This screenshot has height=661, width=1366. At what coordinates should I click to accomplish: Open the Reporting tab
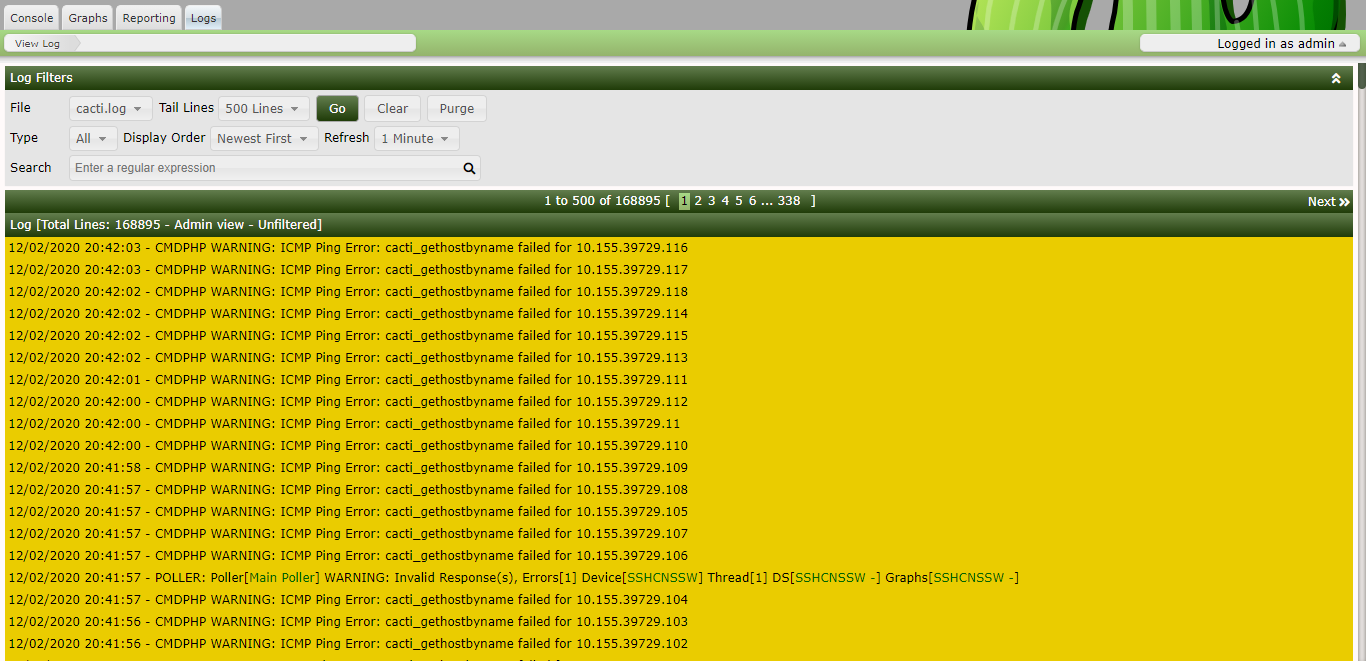click(149, 18)
